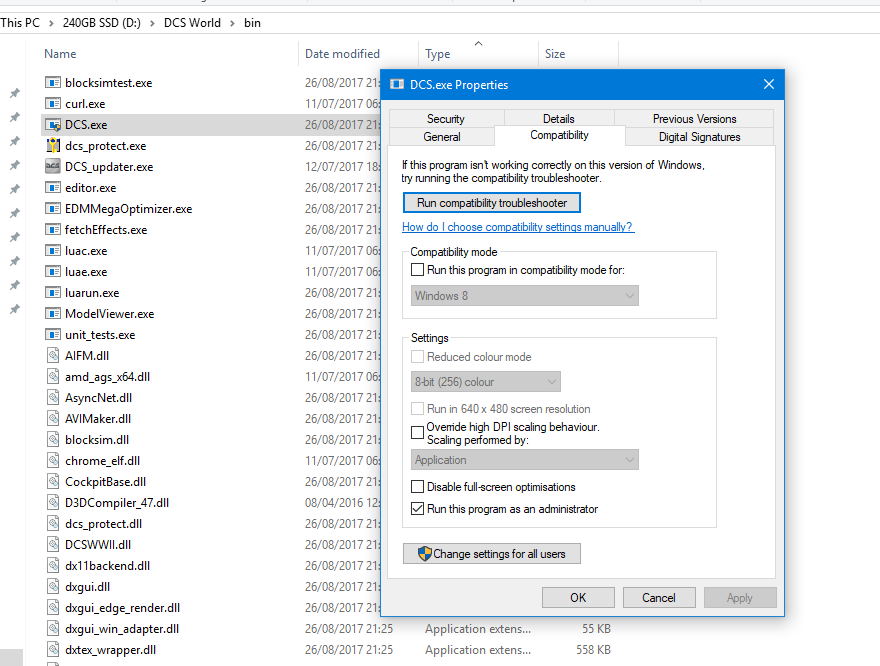Click the ModelViewer.exe file icon
This screenshot has height=666, width=880.
point(53,314)
